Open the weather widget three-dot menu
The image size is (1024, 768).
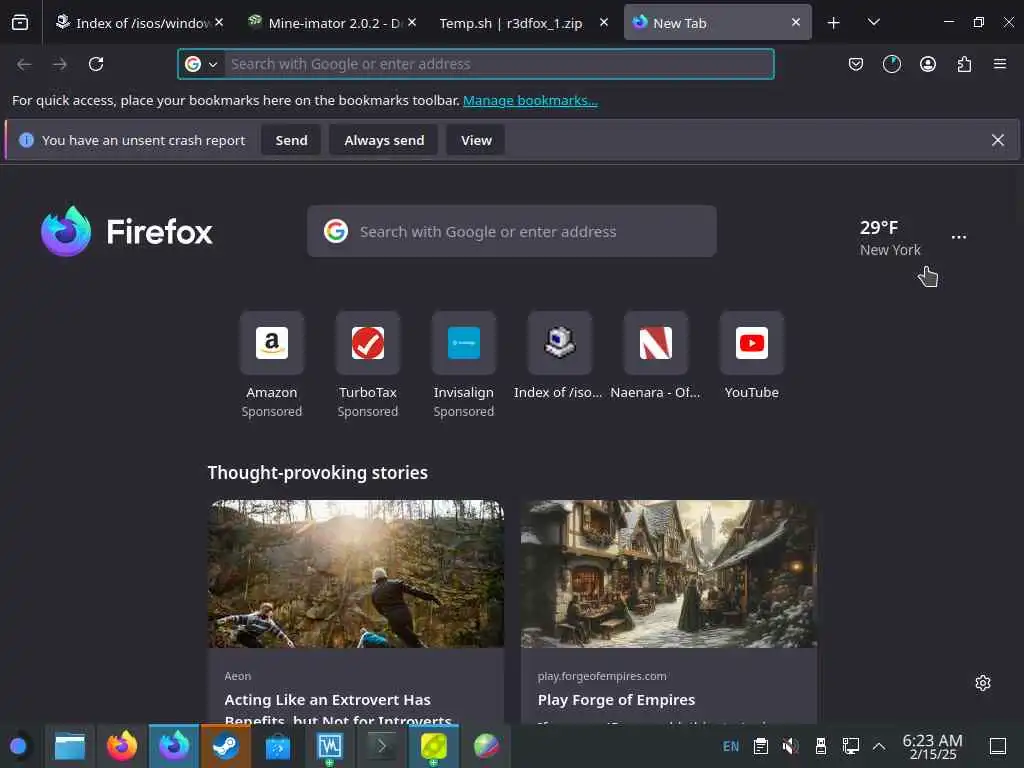[959, 237]
